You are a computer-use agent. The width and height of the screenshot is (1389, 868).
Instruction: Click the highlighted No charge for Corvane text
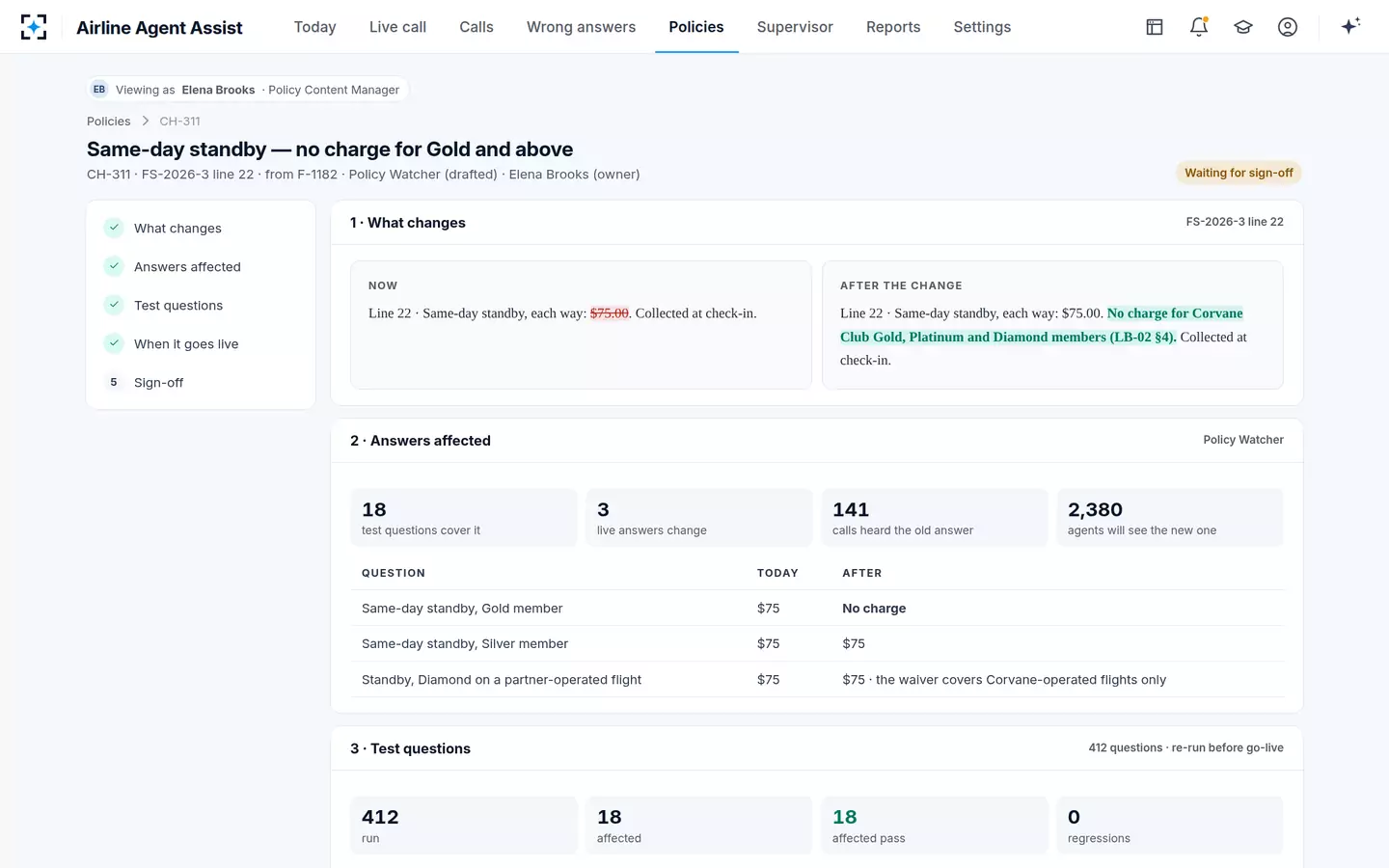pos(1042,325)
